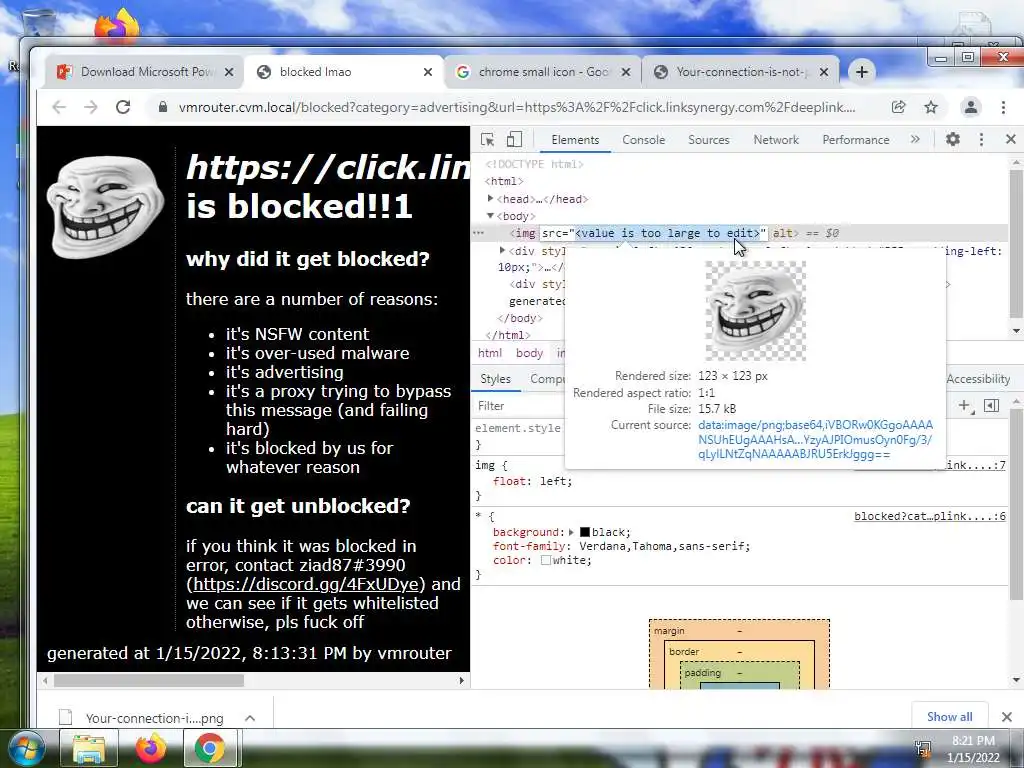Image resolution: width=1024 pixels, height=768 pixels.
Task: Click the network tray icon
Action: pos(923,748)
